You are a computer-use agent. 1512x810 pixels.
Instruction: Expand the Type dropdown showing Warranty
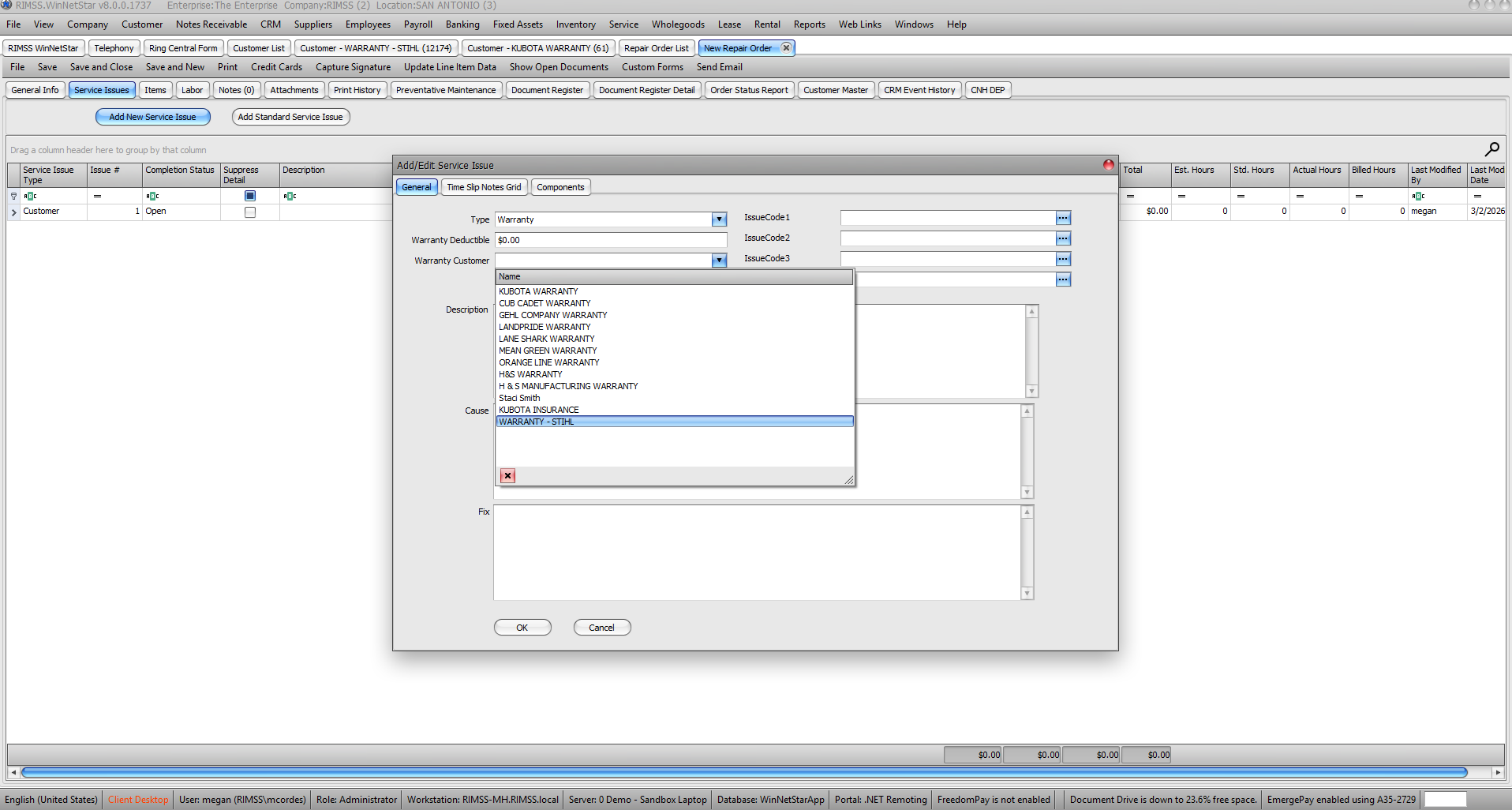[719, 219]
